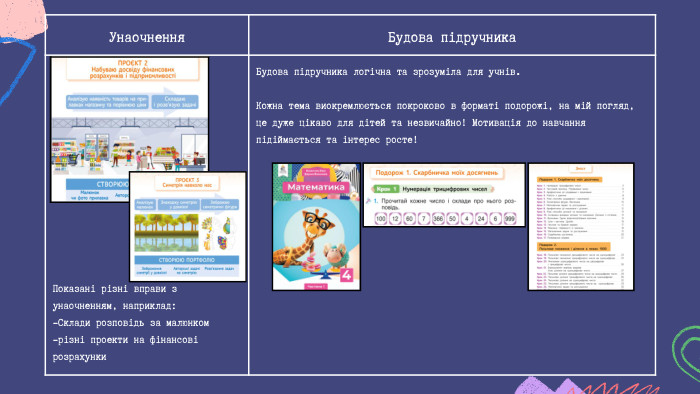Viewport: 700px width, 394px height.
Task: Click the bullet '-різні проекти на фінансові'
Action: coord(125,340)
